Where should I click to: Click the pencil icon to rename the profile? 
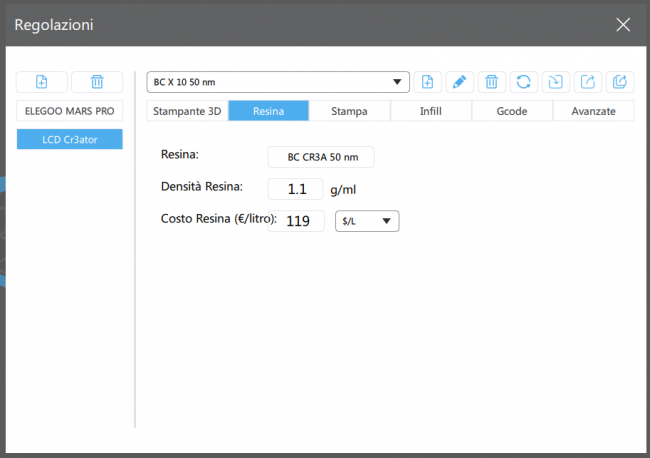[x=459, y=82]
